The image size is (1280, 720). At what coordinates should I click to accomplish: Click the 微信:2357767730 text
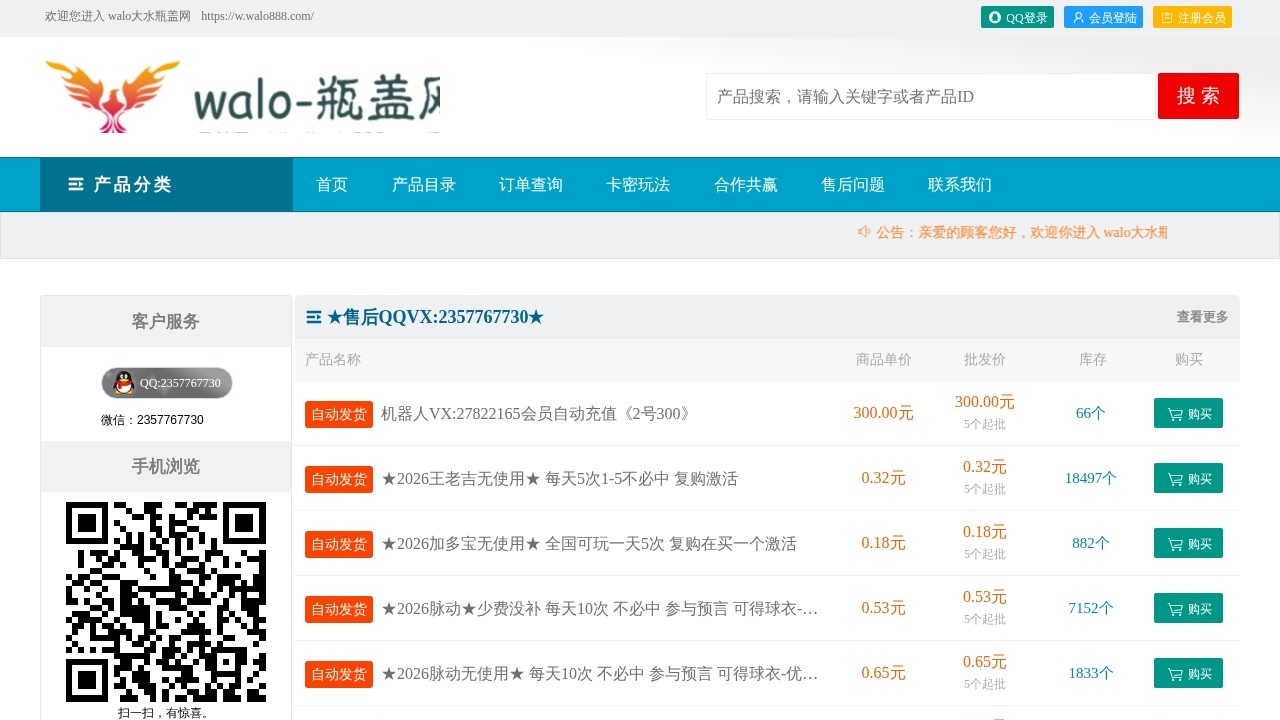pyautogui.click(x=152, y=420)
